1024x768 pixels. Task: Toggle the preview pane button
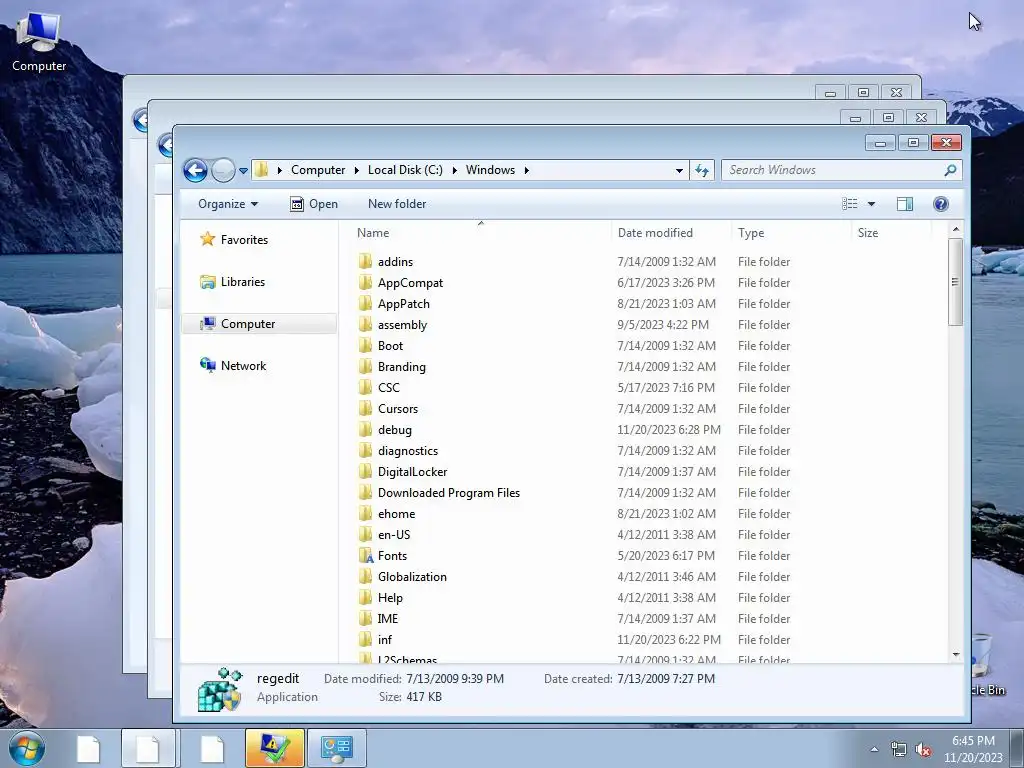coord(904,204)
